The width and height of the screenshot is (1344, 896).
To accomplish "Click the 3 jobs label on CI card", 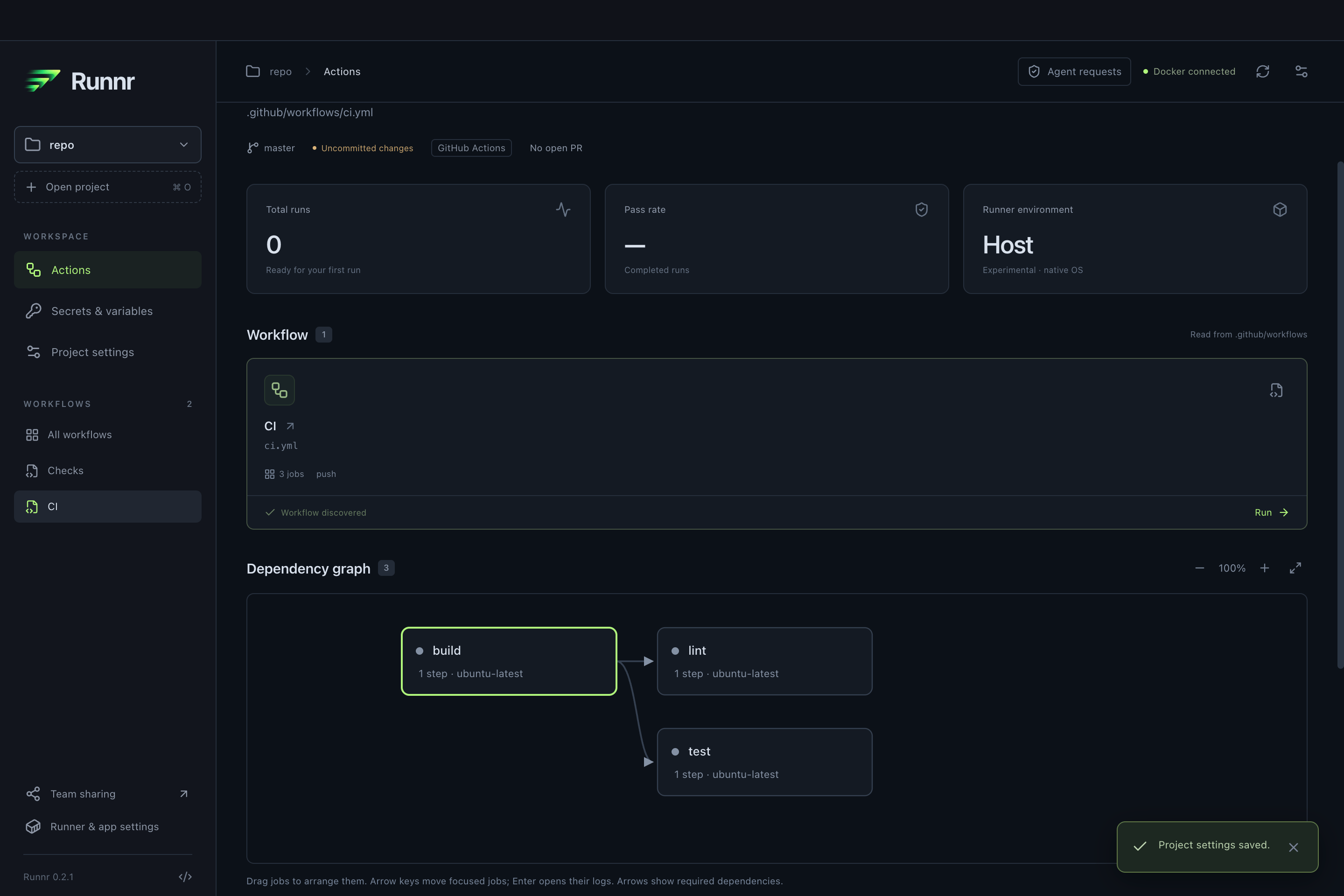I will 285,474.
